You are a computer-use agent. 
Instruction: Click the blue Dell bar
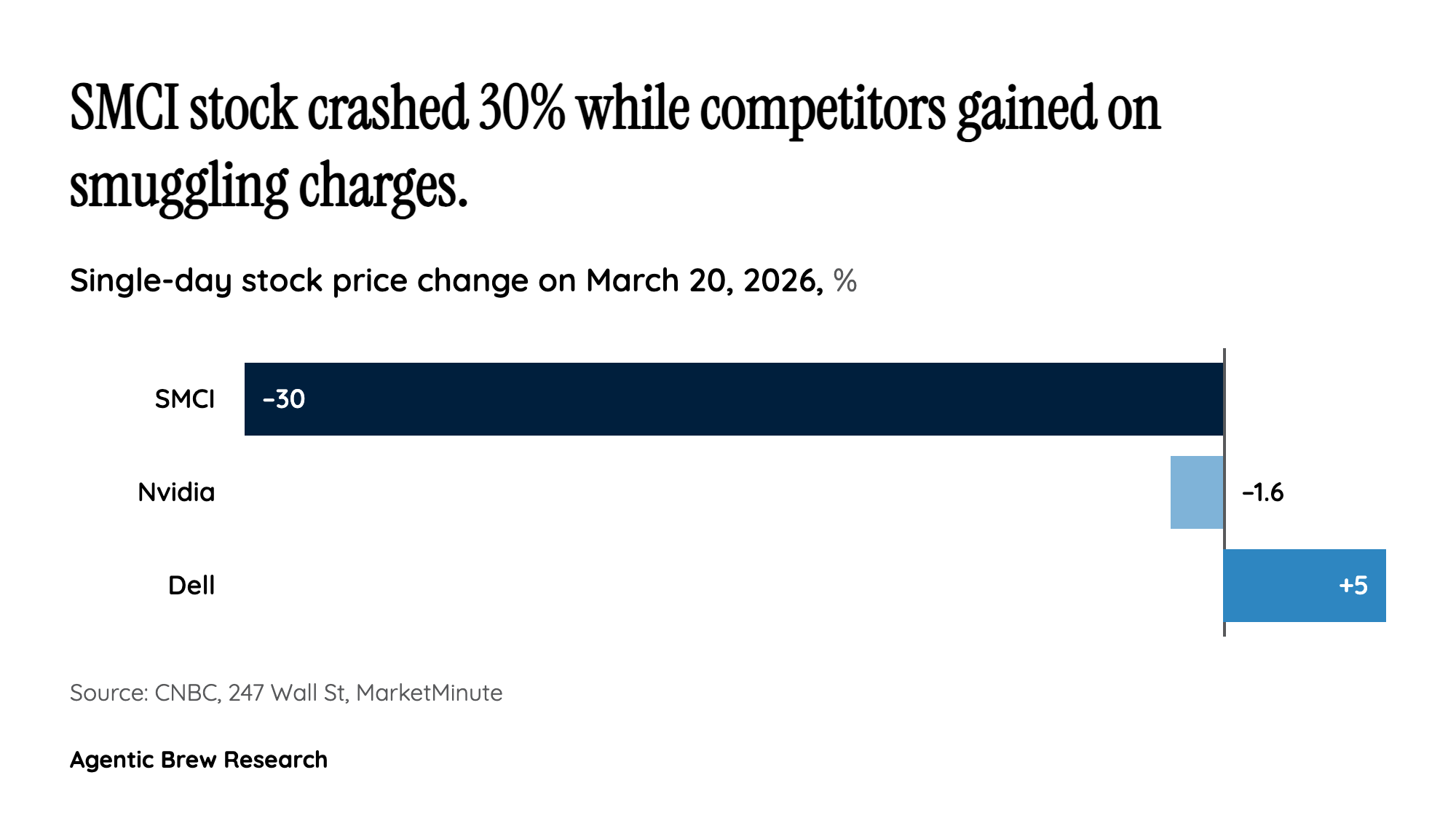click(x=1281, y=586)
